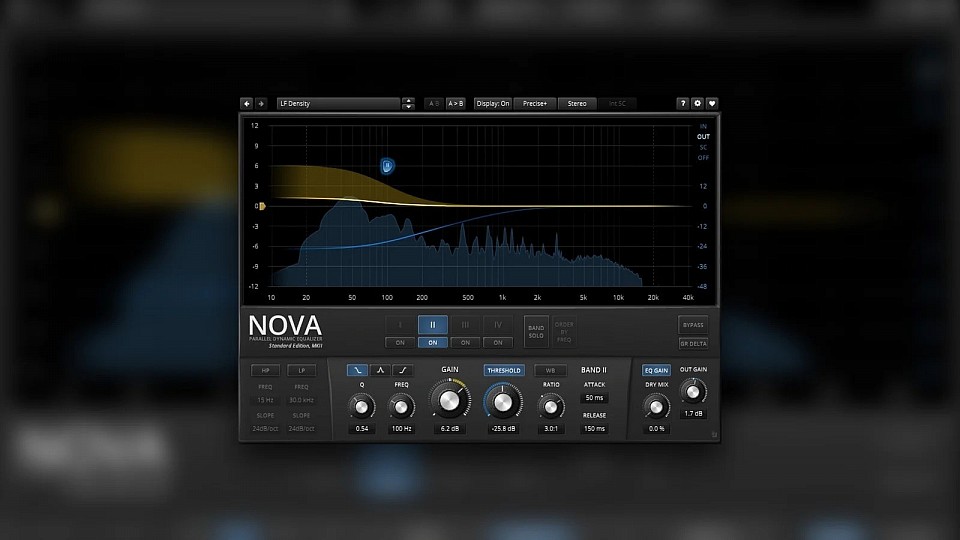Select the high shelf filter shape icon
The width and height of the screenshot is (960, 540).
coord(402,370)
